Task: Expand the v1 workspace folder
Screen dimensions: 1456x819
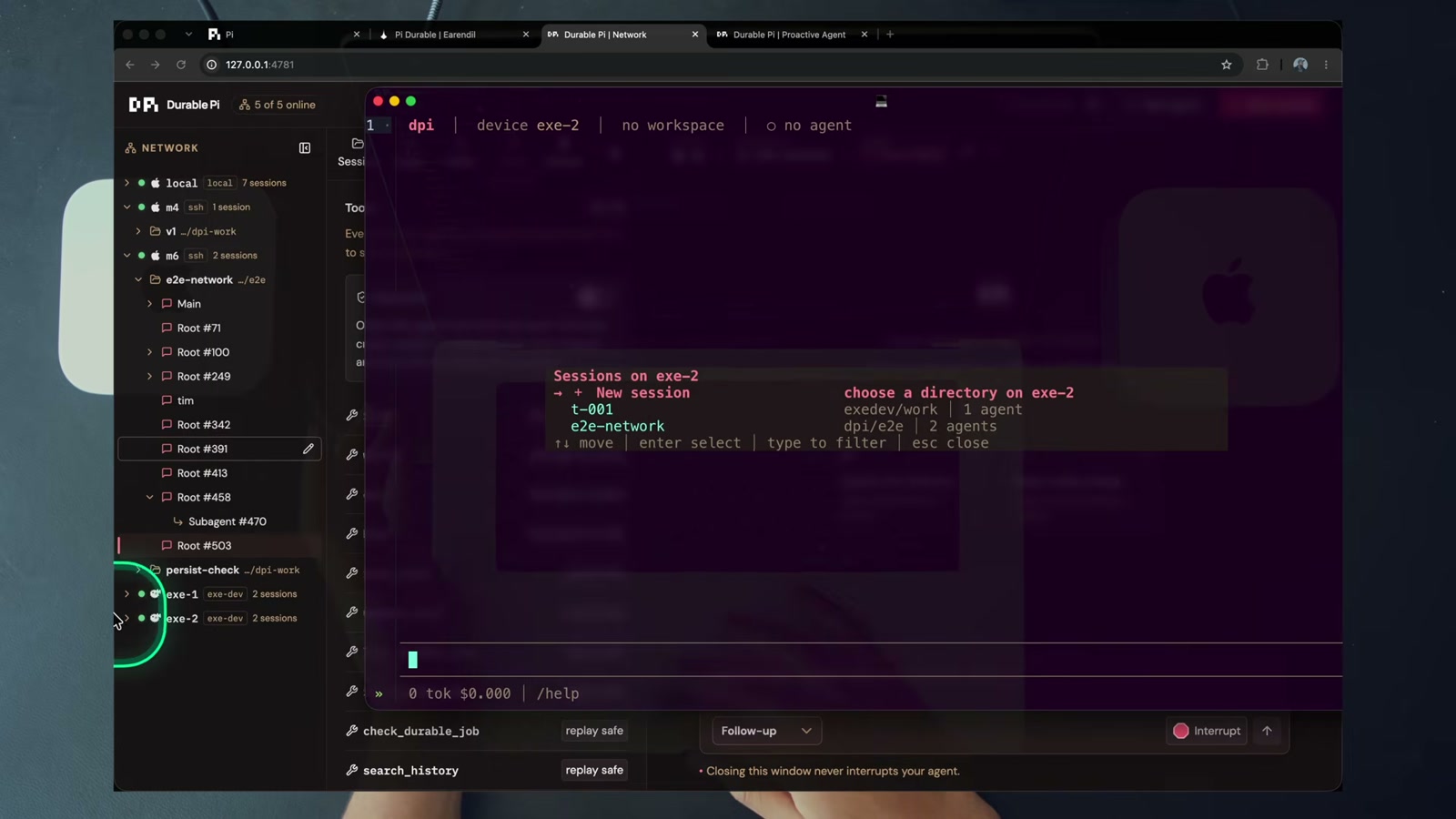Action: 138,231
